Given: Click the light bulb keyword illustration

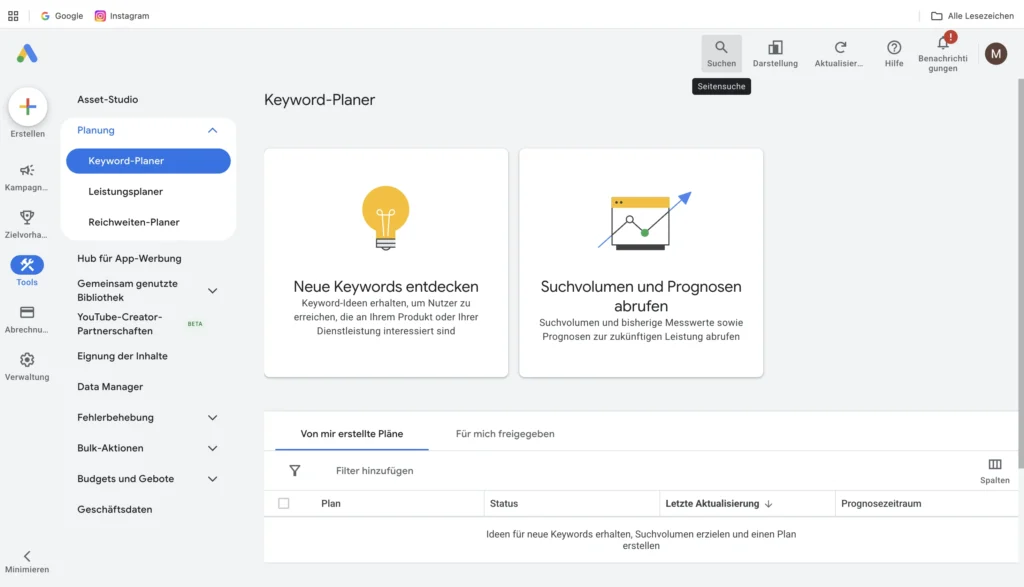Looking at the screenshot, I should 385,218.
